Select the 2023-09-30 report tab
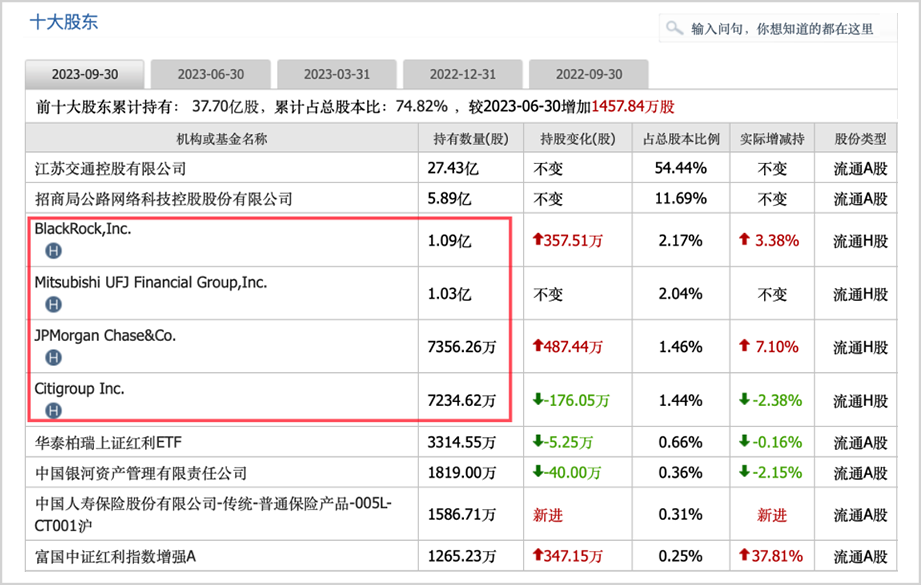Viewport: 921px width, 585px height. [x=85, y=74]
